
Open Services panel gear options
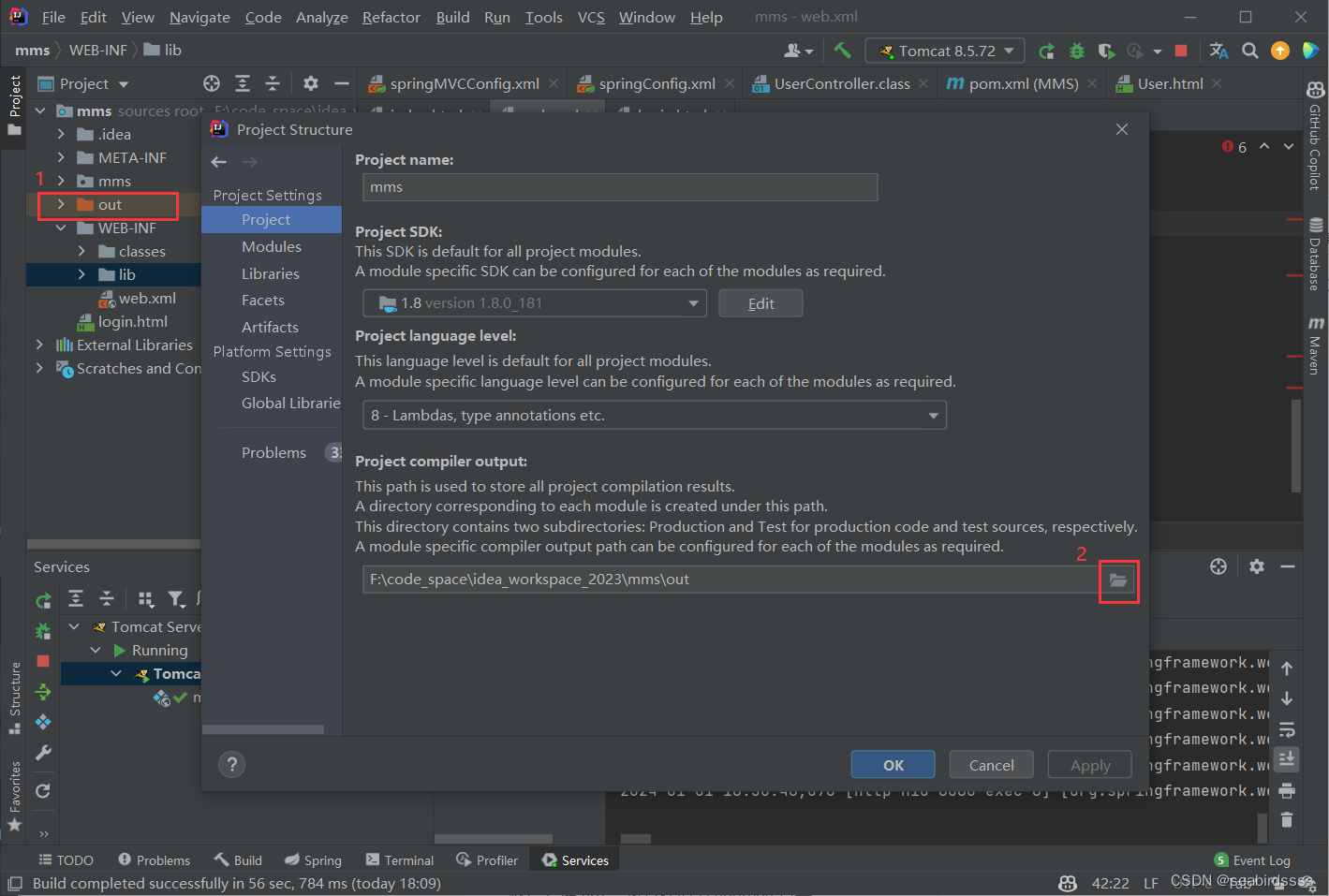point(1257,566)
